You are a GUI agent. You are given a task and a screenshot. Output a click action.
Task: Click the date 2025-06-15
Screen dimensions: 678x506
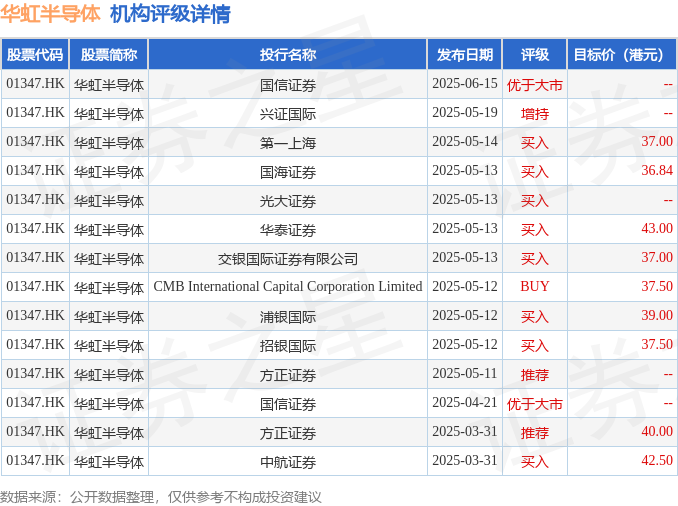[465, 83]
